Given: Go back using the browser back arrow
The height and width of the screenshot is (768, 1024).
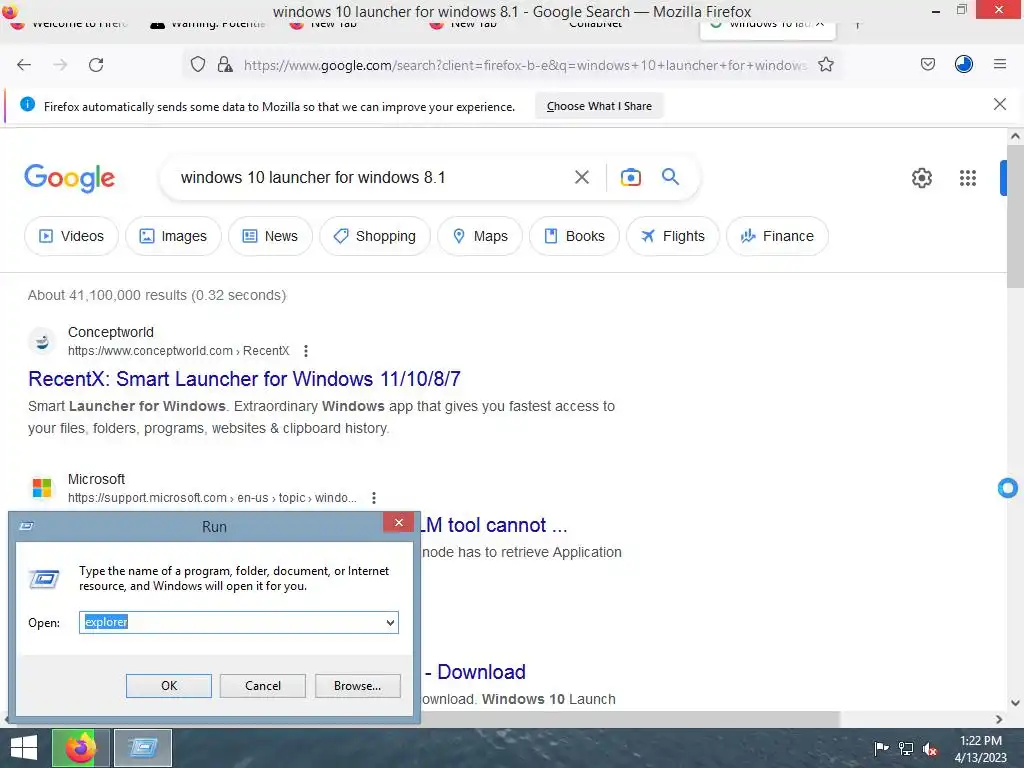Looking at the screenshot, I should click(x=24, y=65).
